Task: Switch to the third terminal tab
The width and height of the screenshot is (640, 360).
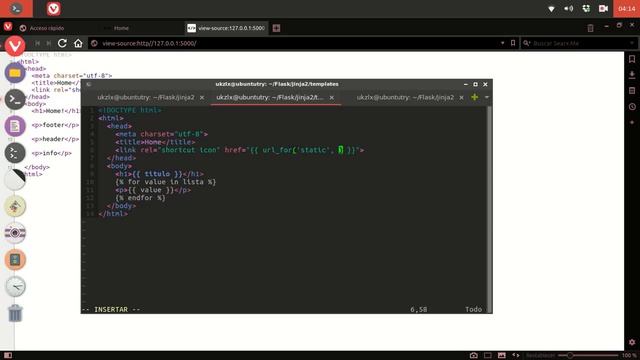Action: pos(405,97)
